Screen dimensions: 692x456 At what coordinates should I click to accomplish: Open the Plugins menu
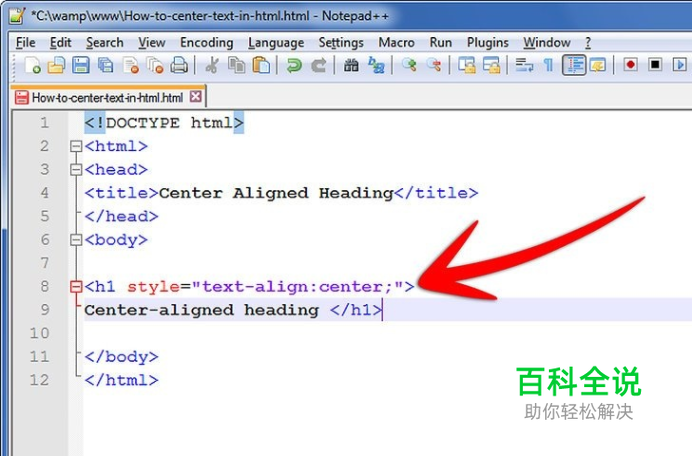pos(488,42)
